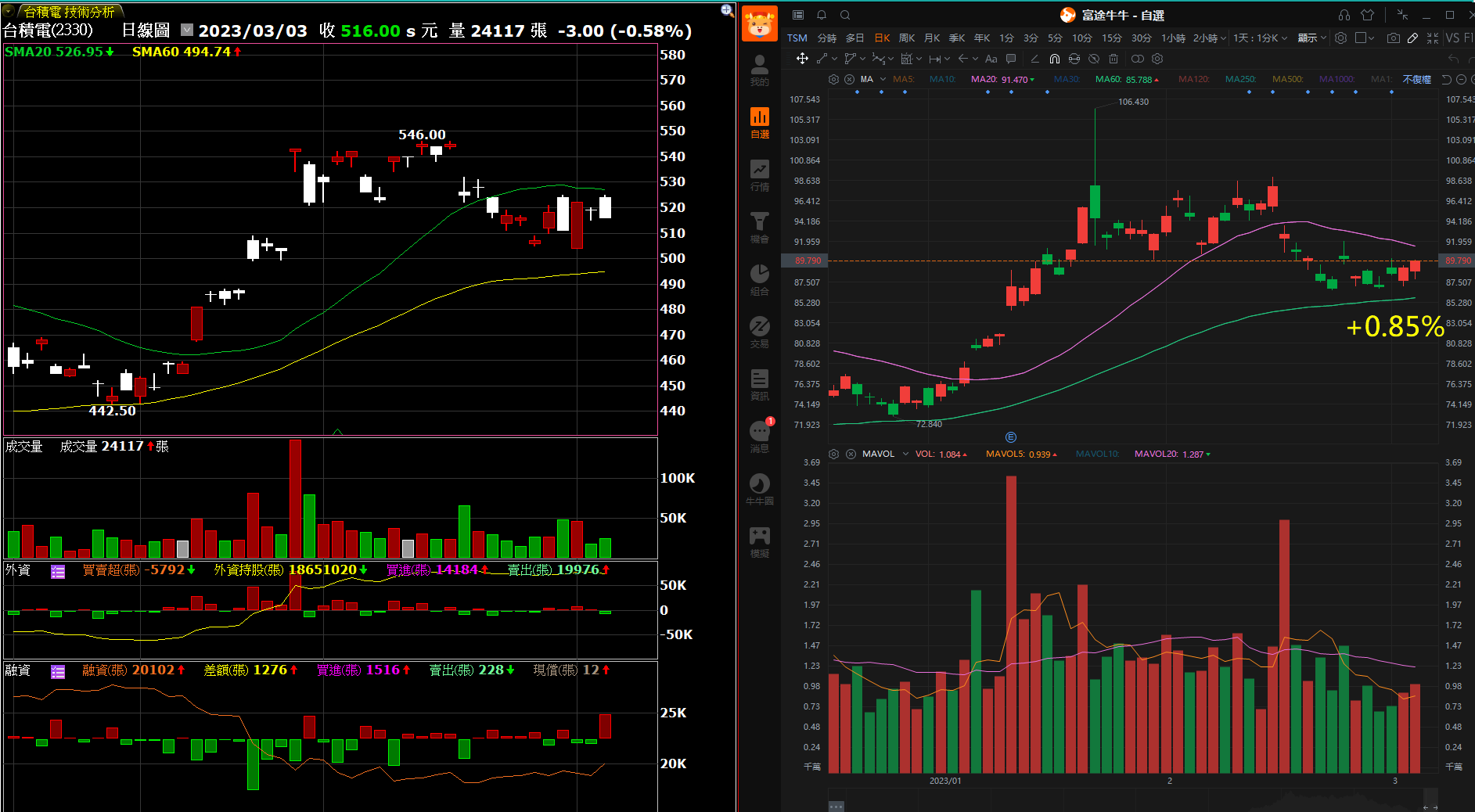This screenshot has height=812, width=1475.
Task: Select the move crosshair drawing tool
Action: coord(802,59)
